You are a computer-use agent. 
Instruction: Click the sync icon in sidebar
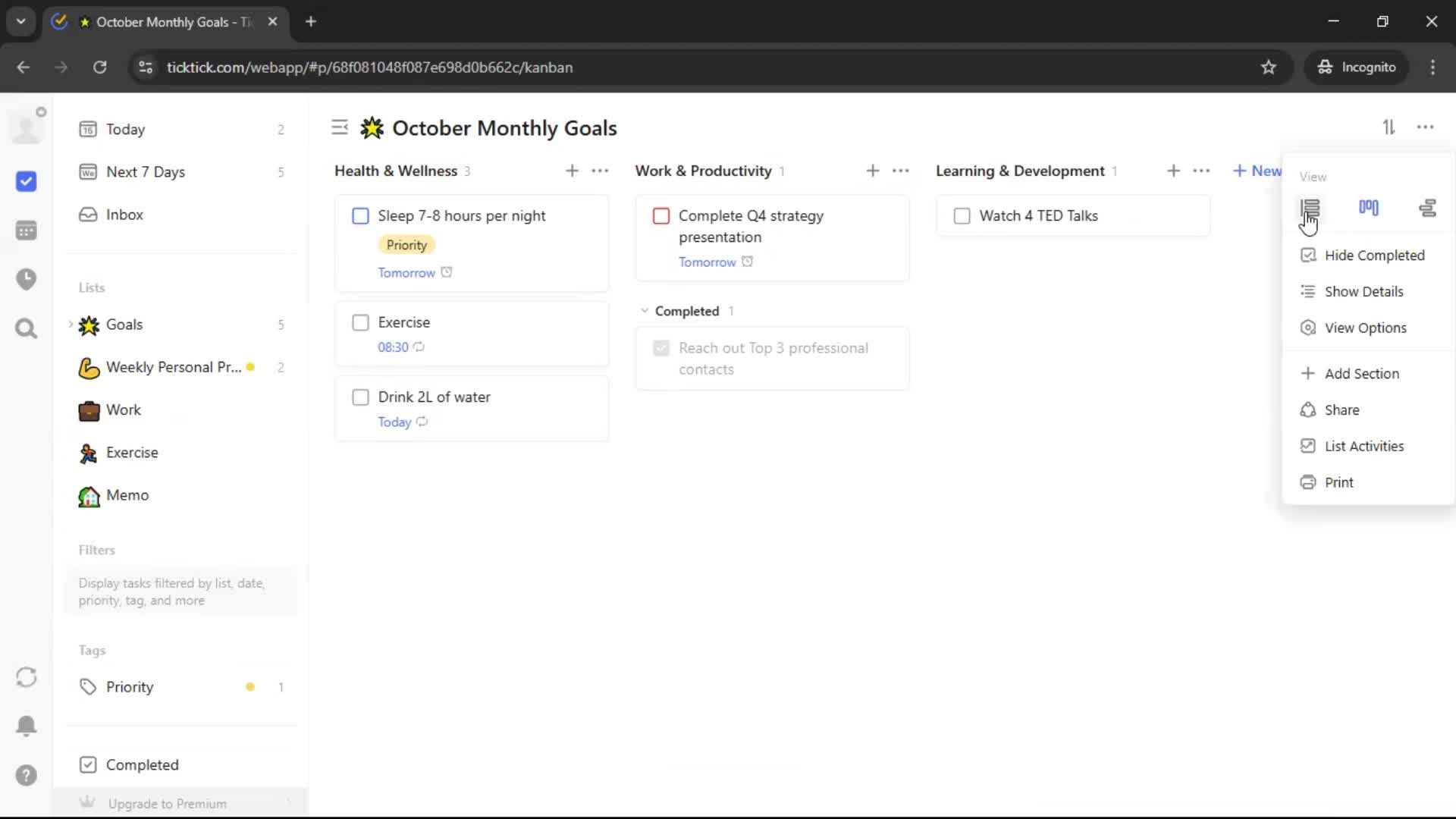pyautogui.click(x=27, y=677)
